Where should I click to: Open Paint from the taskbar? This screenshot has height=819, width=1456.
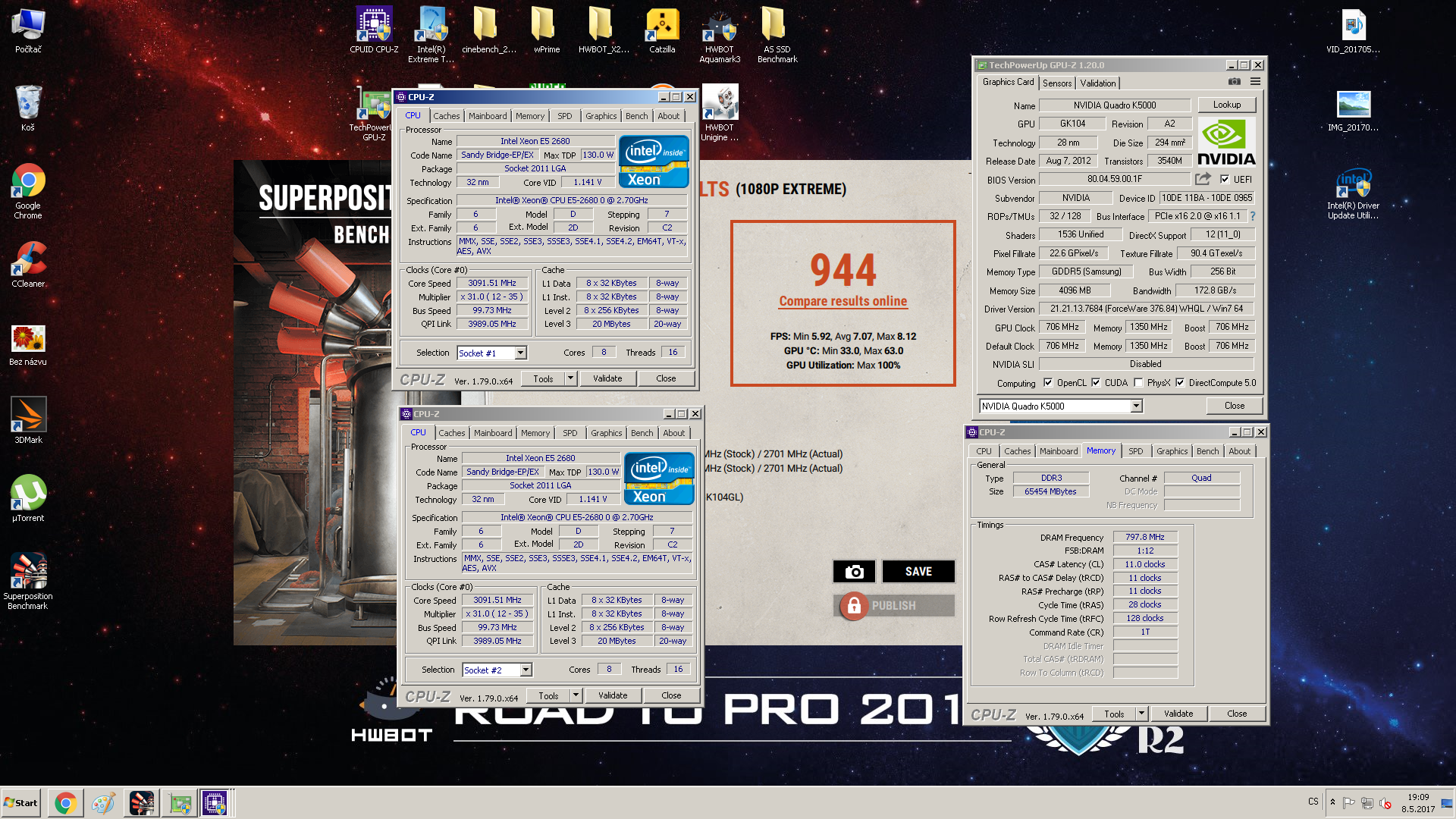click(x=103, y=802)
